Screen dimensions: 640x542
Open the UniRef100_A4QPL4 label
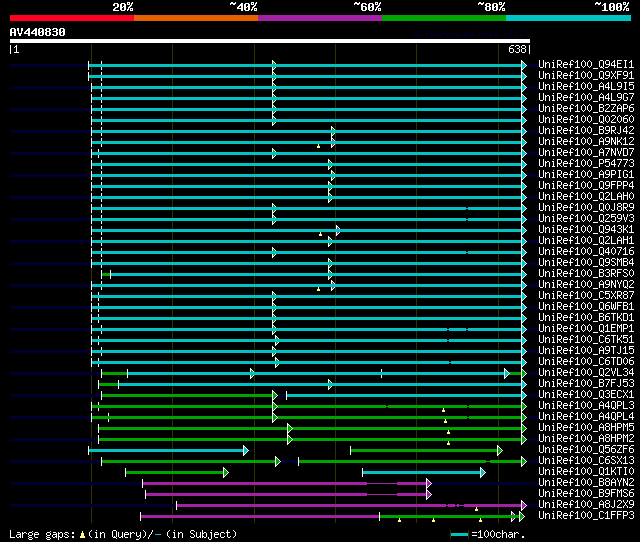(586, 417)
